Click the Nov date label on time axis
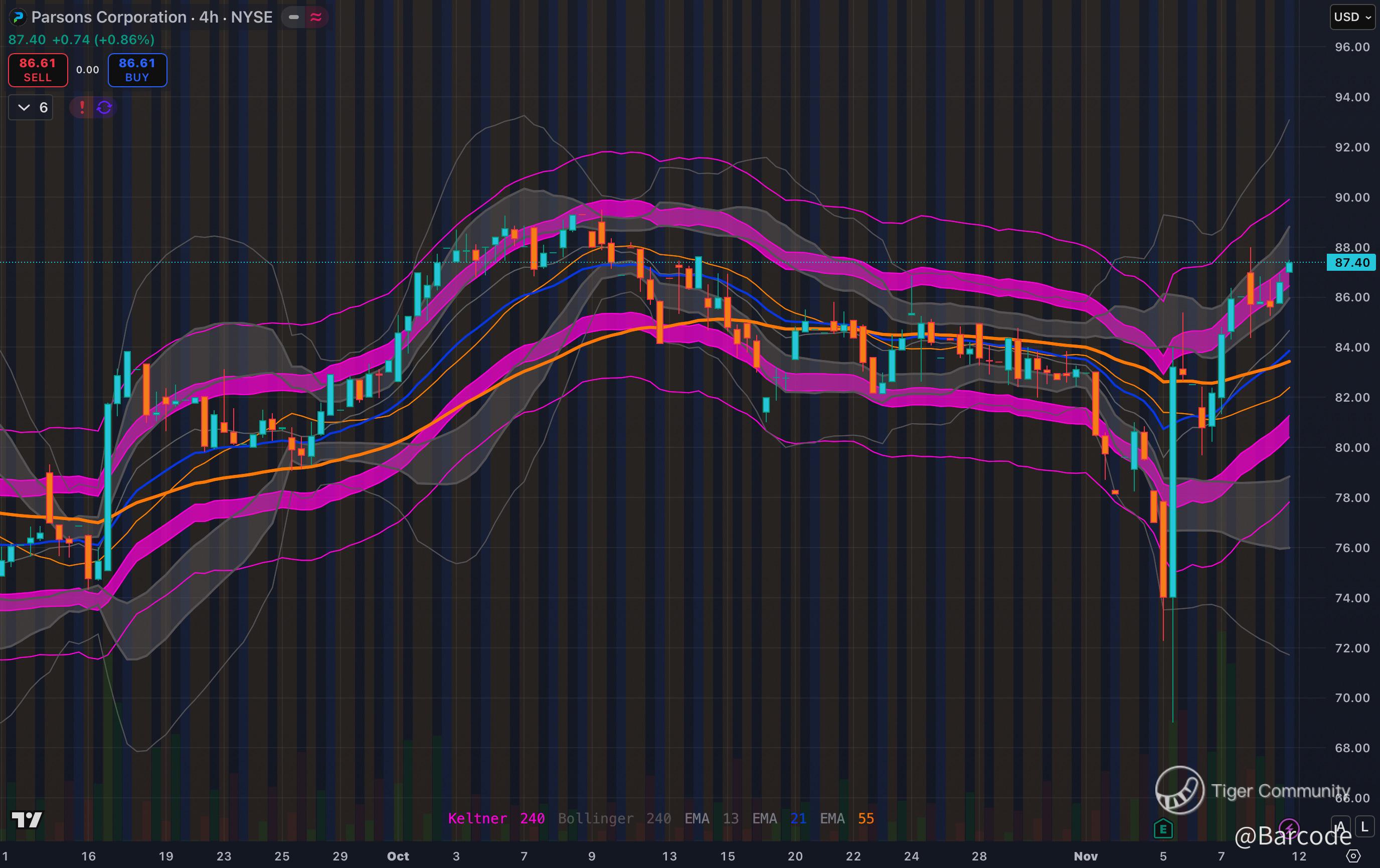Screen dimensions: 1380x868 coord(1086,856)
